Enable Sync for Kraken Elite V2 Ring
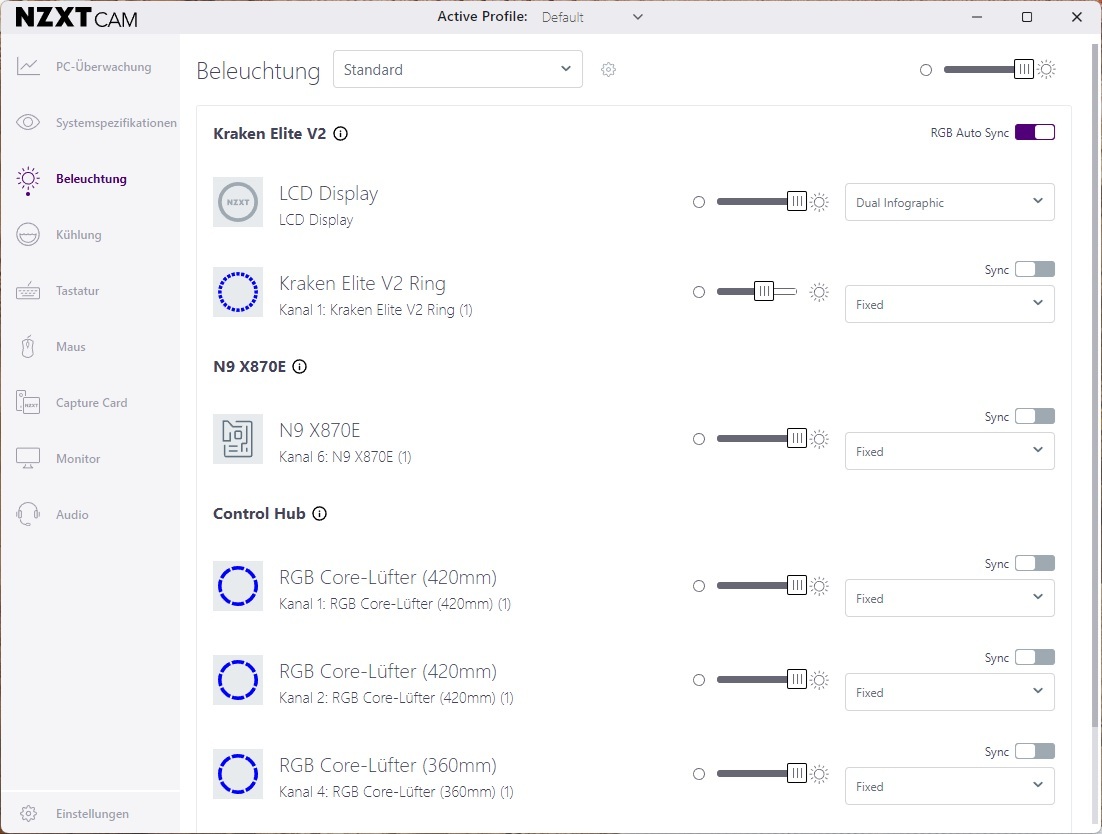1102x834 pixels. point(1035,269)
